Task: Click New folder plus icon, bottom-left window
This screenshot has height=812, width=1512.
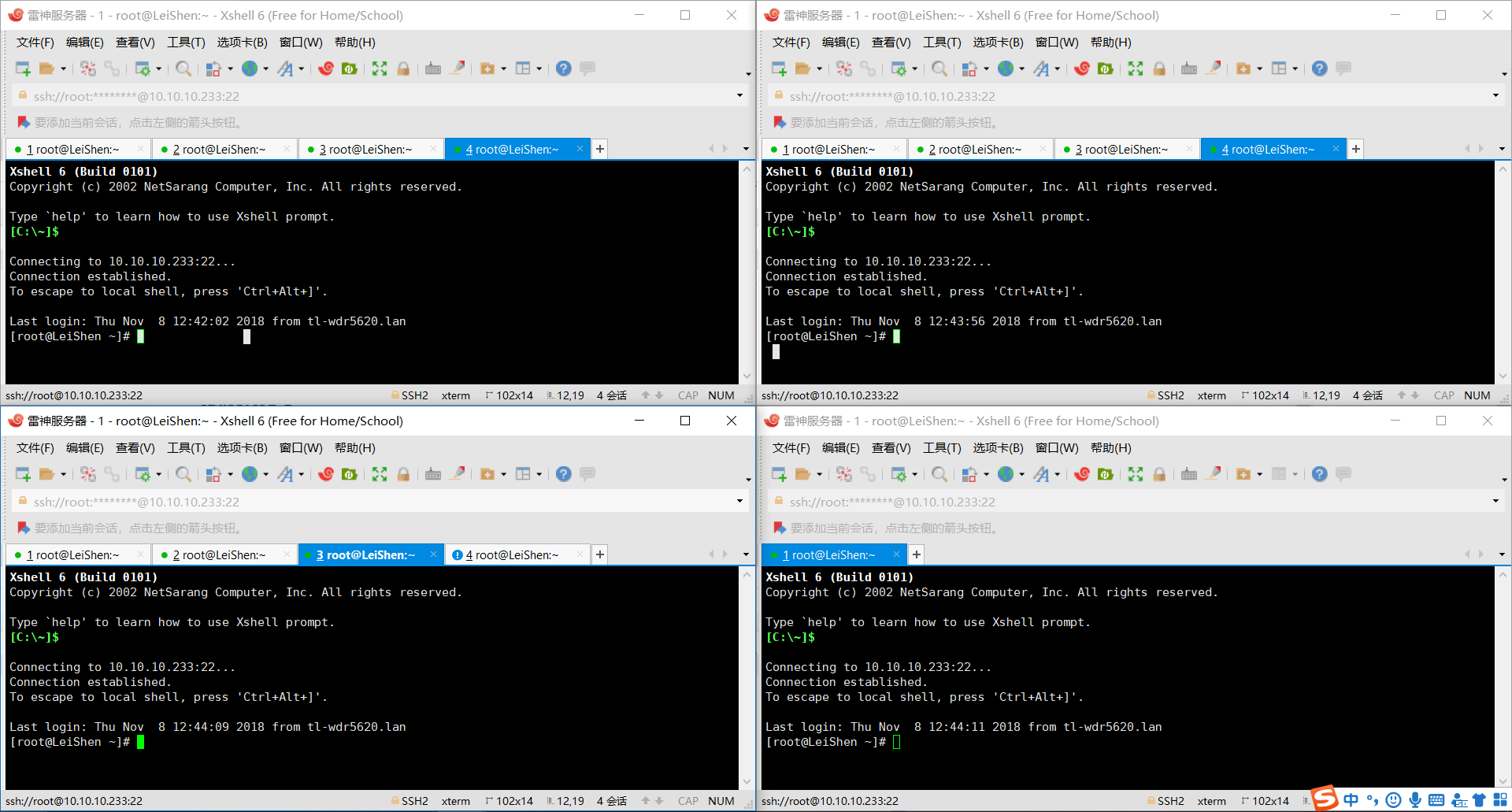Action: 487,474
